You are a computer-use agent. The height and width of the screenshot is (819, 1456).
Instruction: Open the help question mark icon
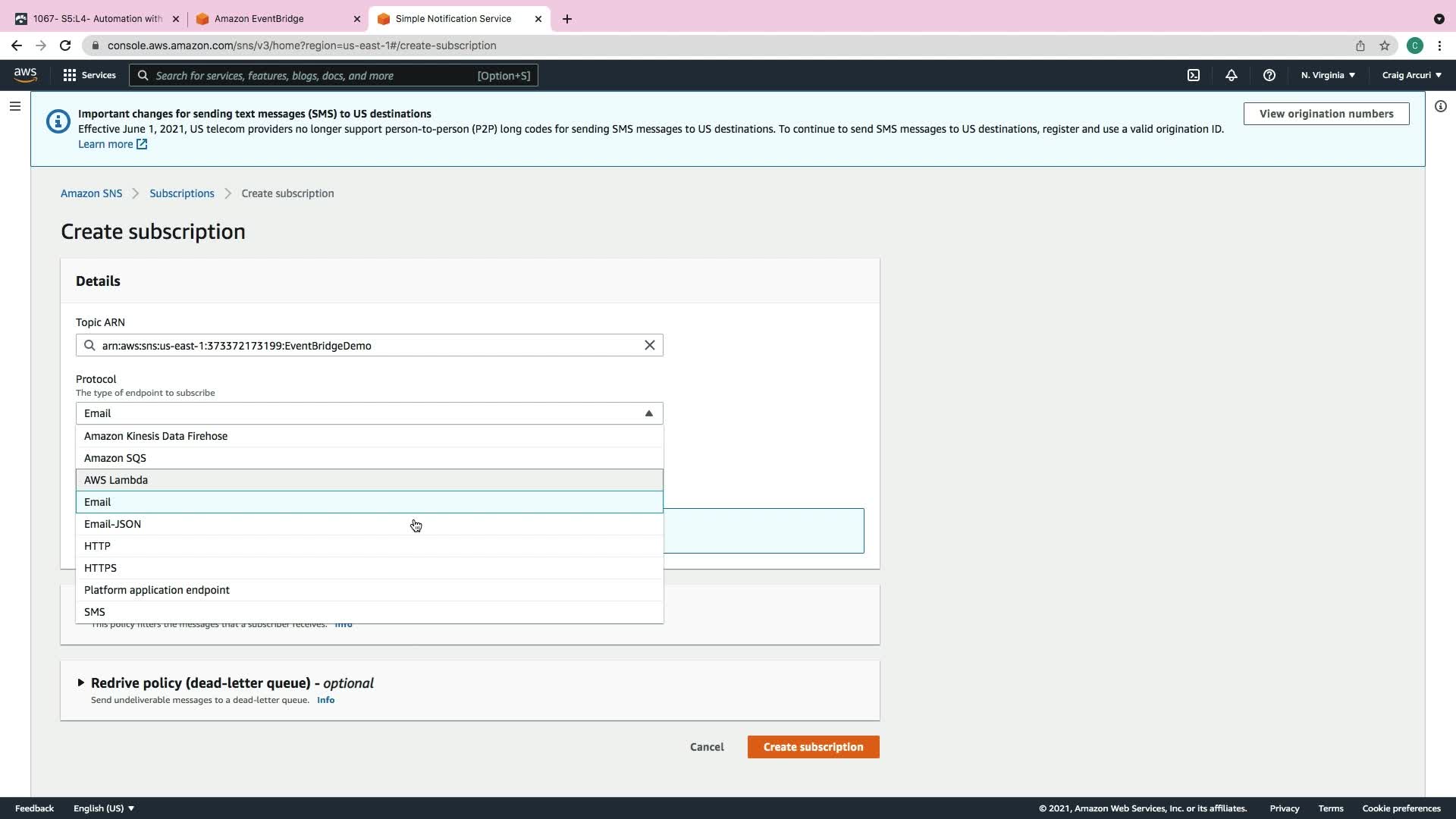point(1269,75)
